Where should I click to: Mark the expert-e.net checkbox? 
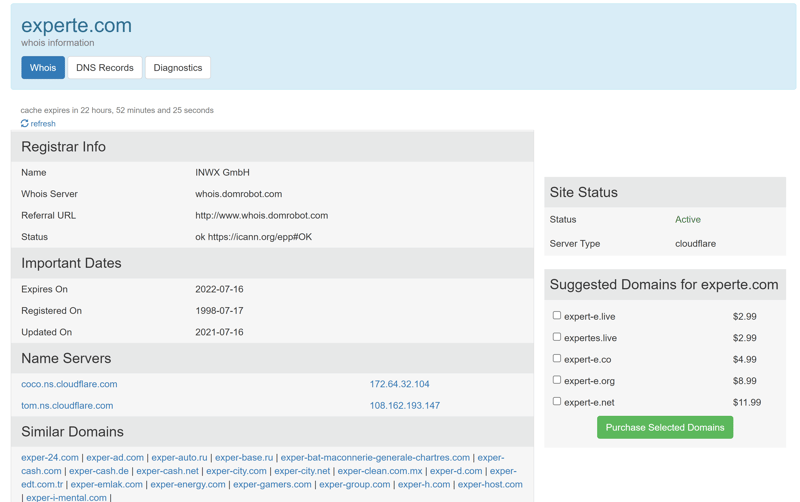(x=557, y=401)
